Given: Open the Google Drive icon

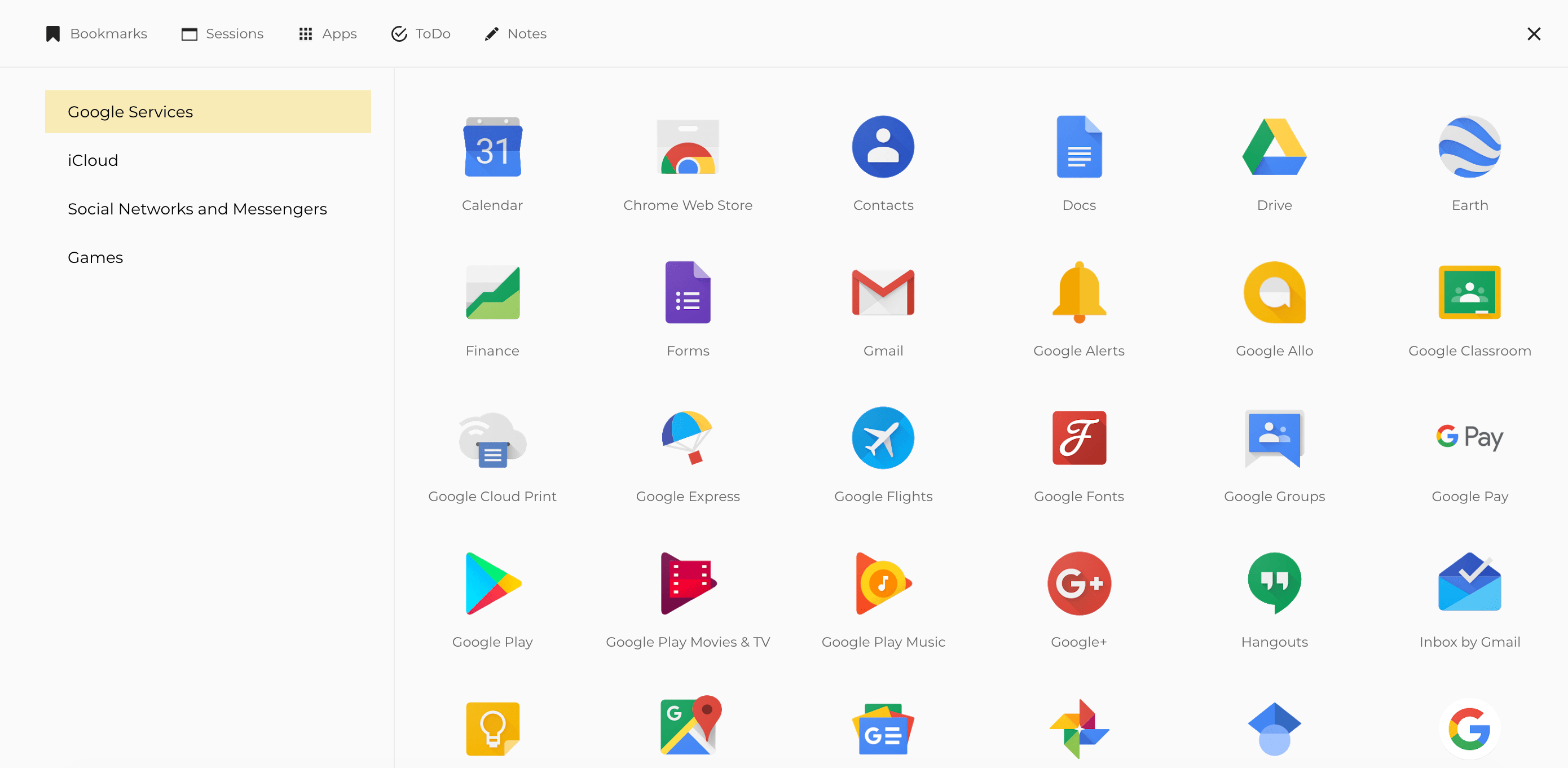Looking at the screenshot, I should pos(1274,147).
